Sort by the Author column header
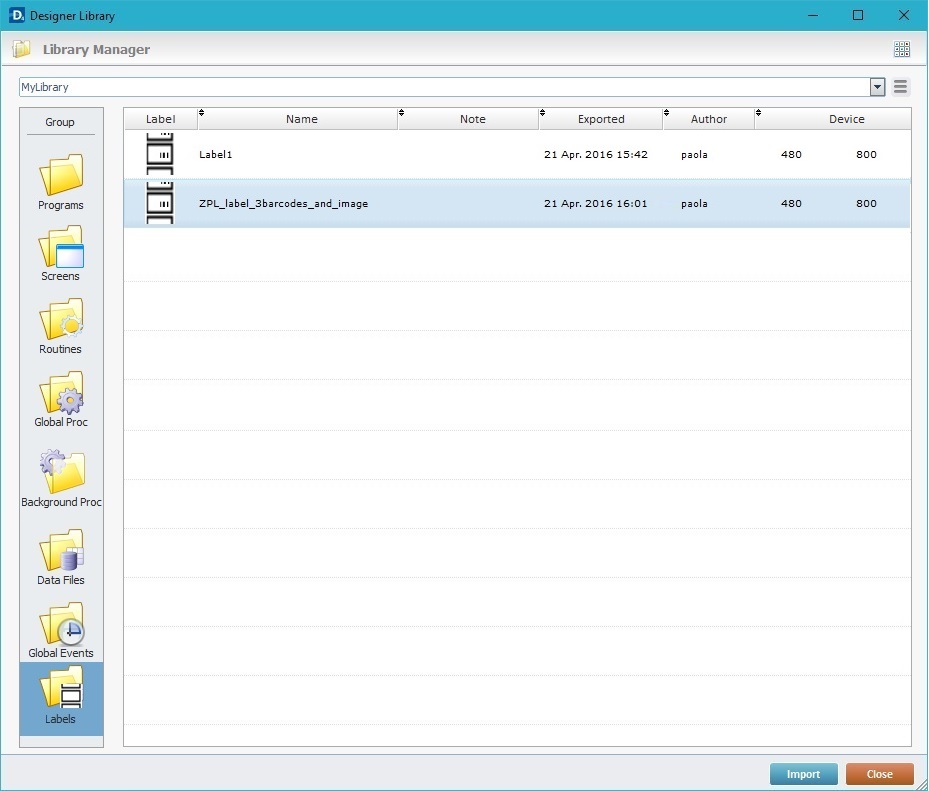The width and height of the screenshot is (929, 791). pos(709,119)
